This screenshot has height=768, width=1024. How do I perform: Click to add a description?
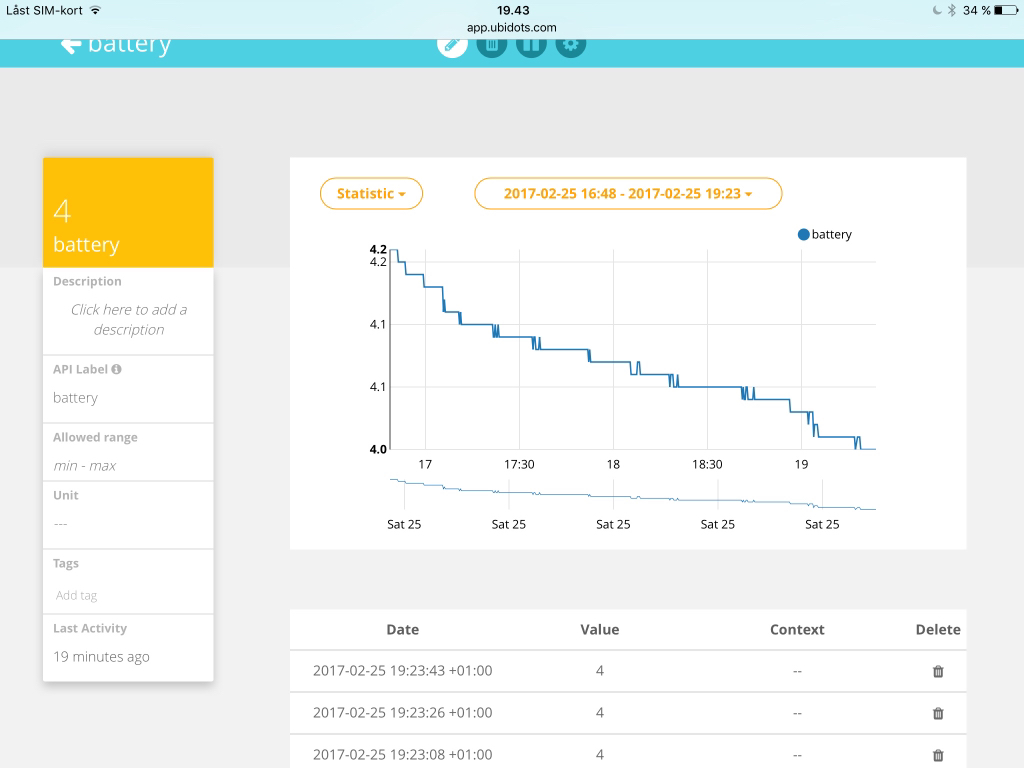coord(128,319)
